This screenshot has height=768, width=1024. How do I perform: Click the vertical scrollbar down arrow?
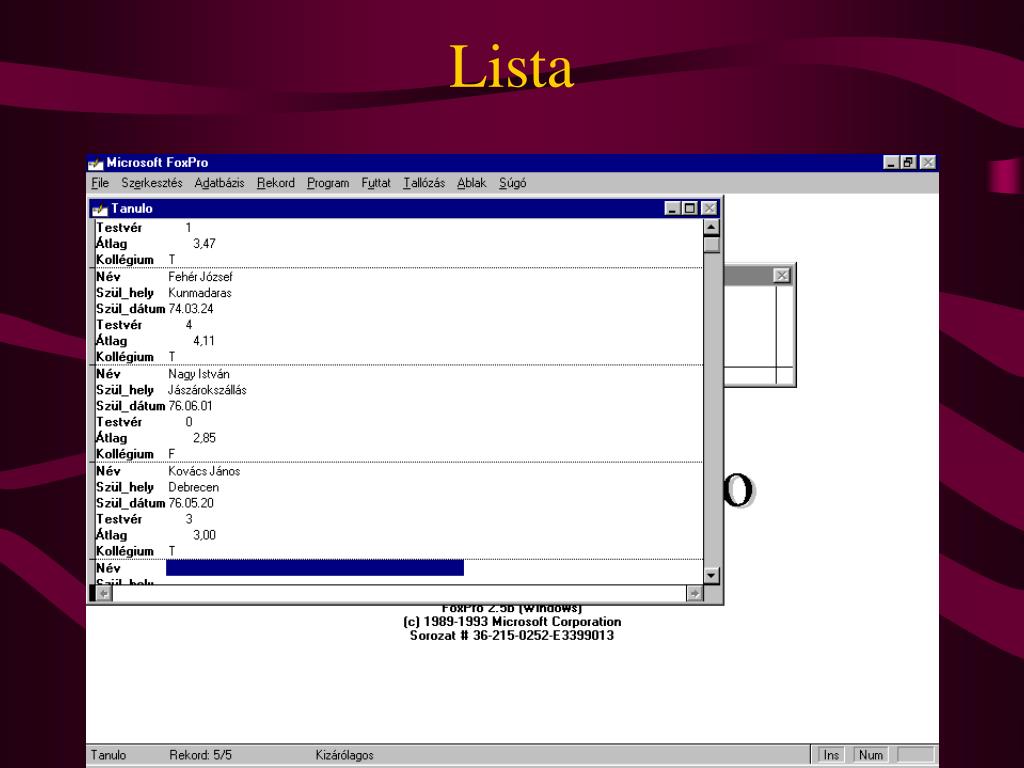pos(712,575)
